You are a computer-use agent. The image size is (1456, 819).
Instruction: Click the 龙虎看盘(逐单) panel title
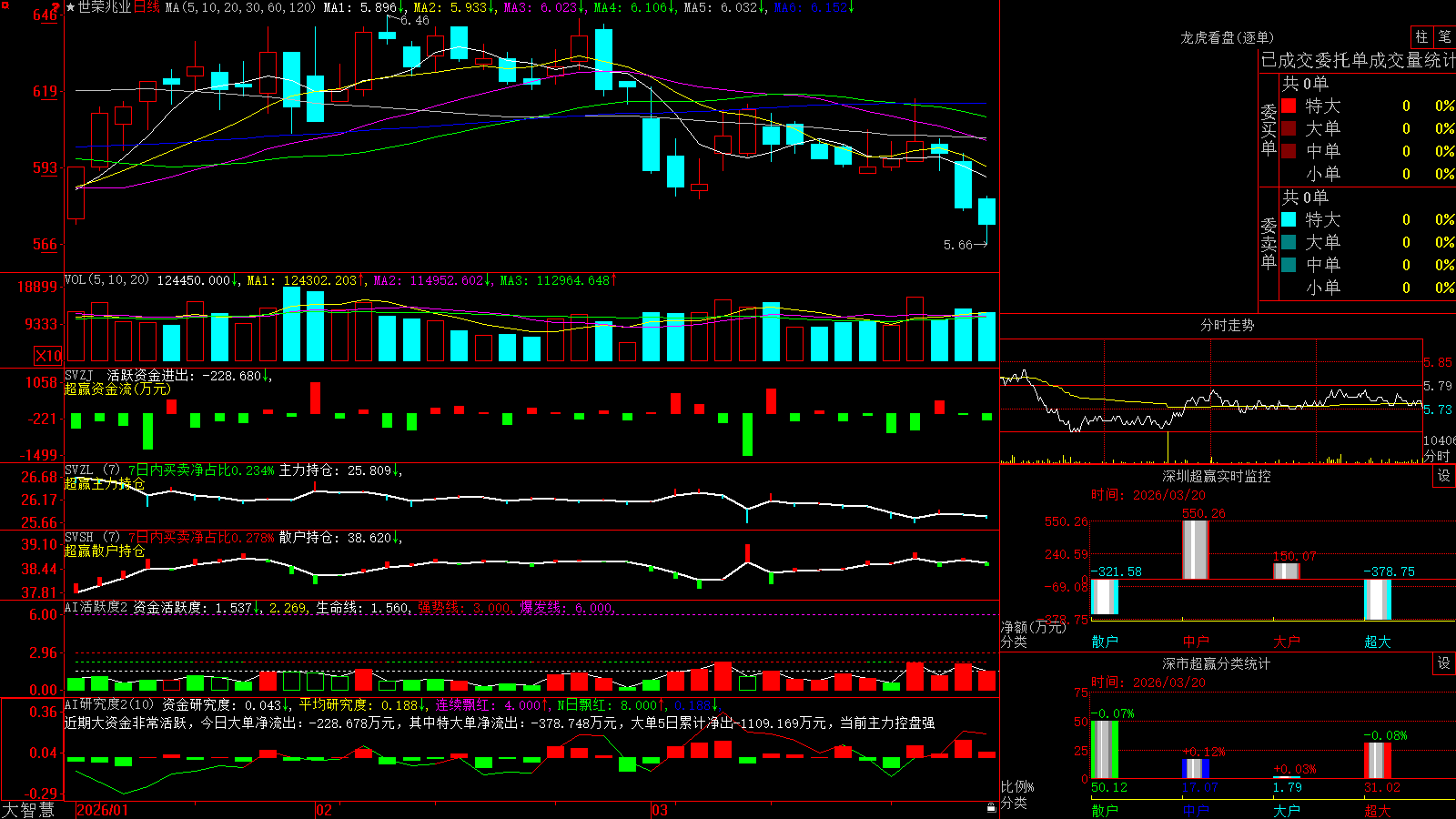(1227, 37)
